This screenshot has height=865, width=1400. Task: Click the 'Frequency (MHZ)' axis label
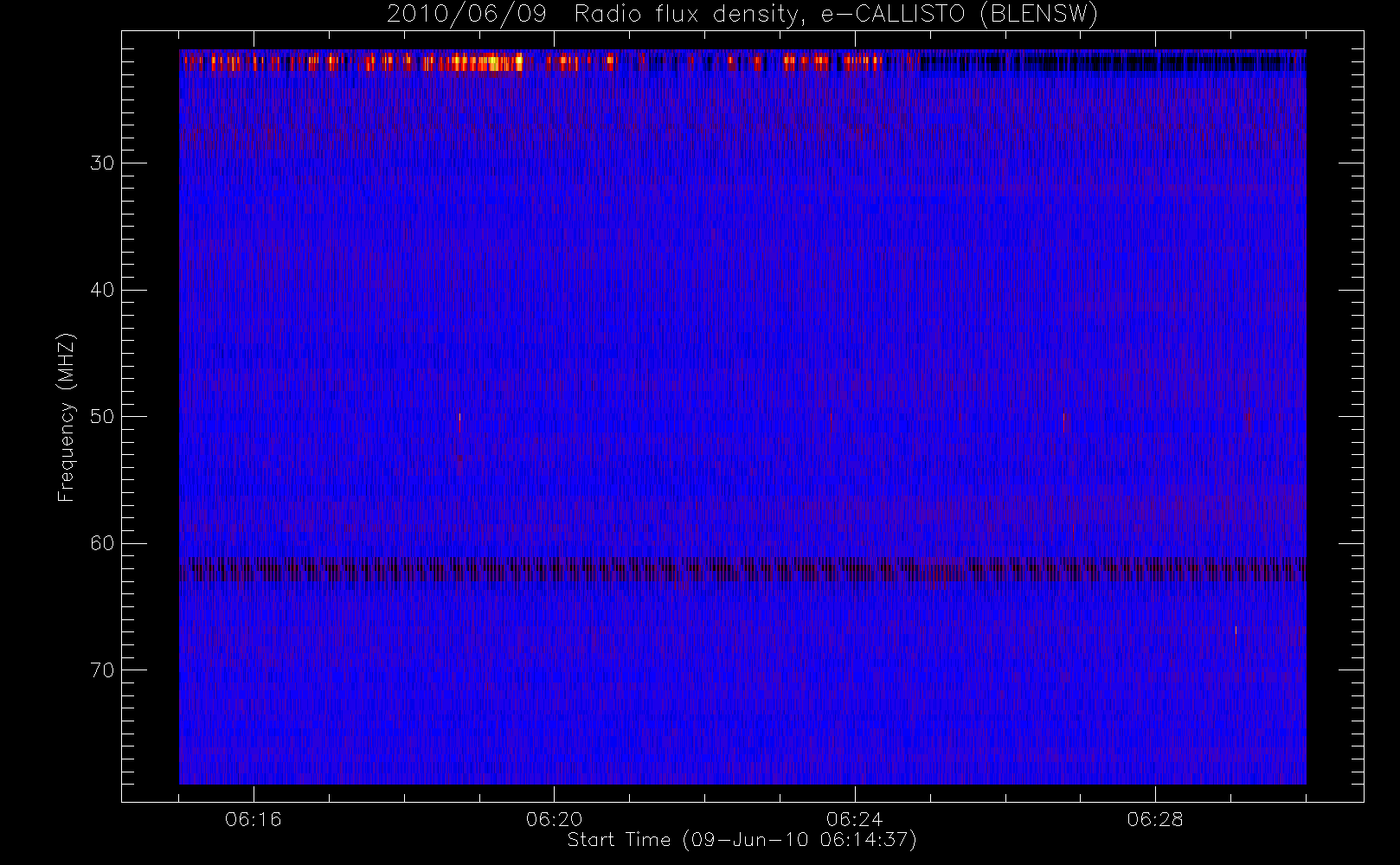coord(67,417)
